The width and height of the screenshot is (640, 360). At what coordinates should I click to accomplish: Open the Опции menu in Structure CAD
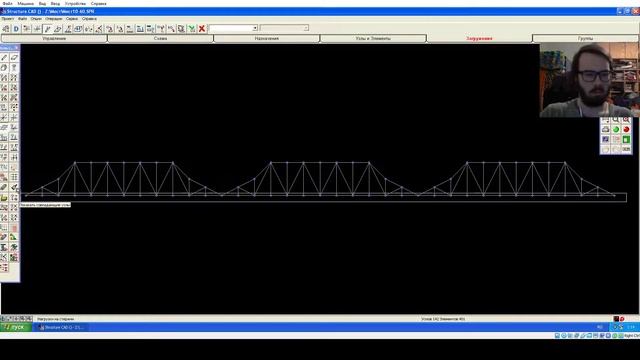click(36, 19)
